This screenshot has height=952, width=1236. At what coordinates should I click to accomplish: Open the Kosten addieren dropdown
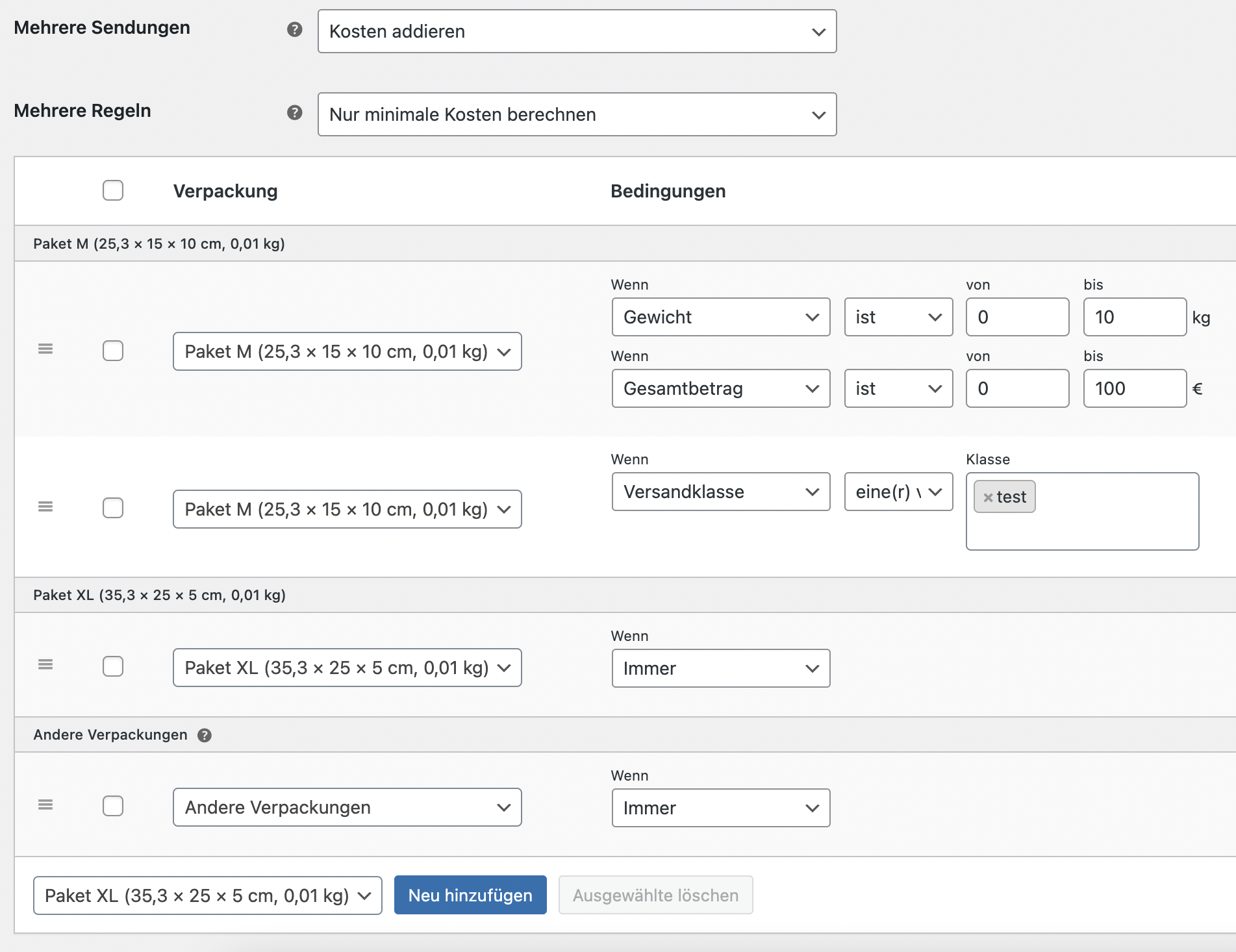point(577,31)
